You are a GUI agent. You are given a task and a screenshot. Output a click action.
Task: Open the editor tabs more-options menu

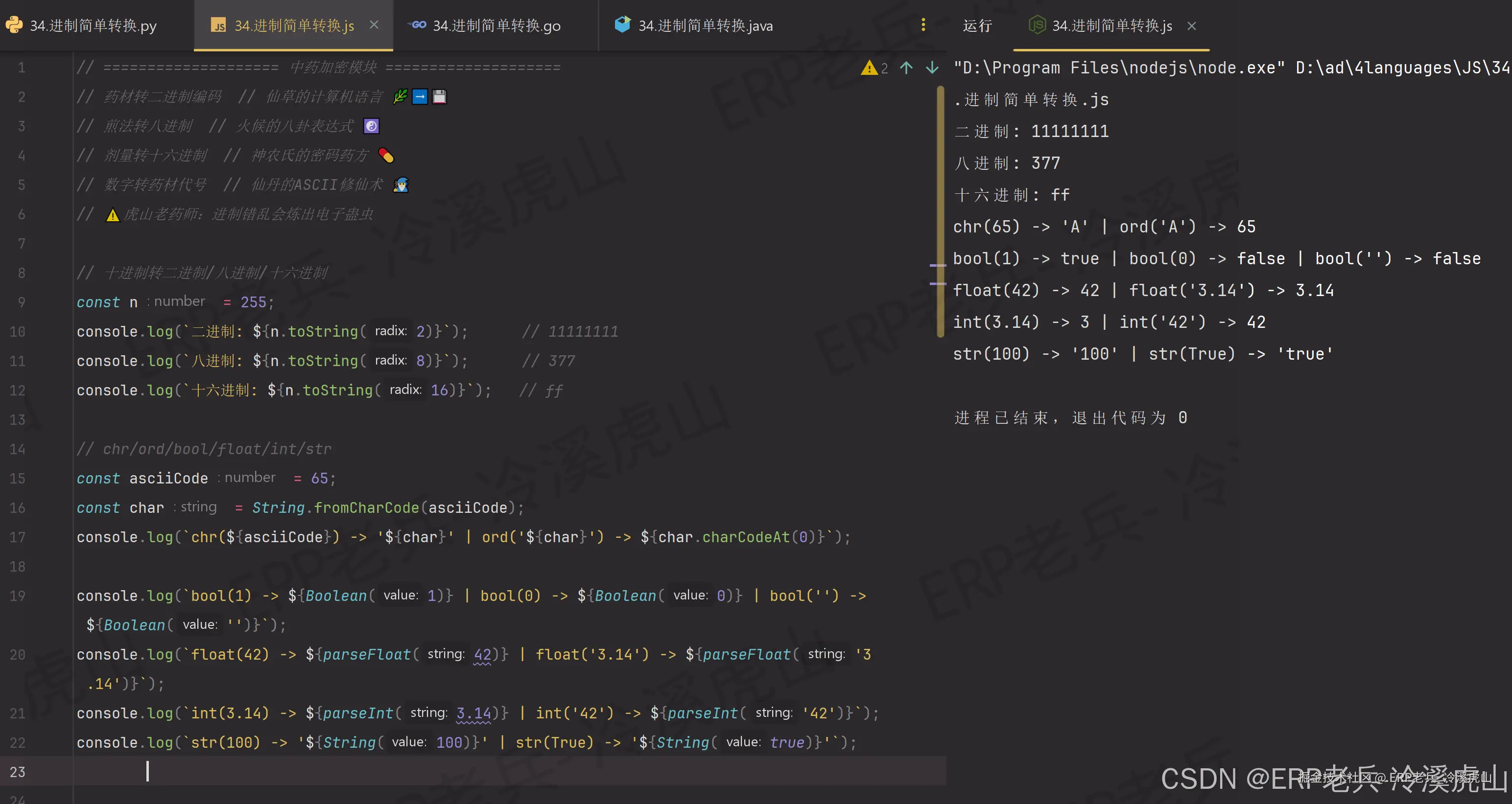point(923,24)
